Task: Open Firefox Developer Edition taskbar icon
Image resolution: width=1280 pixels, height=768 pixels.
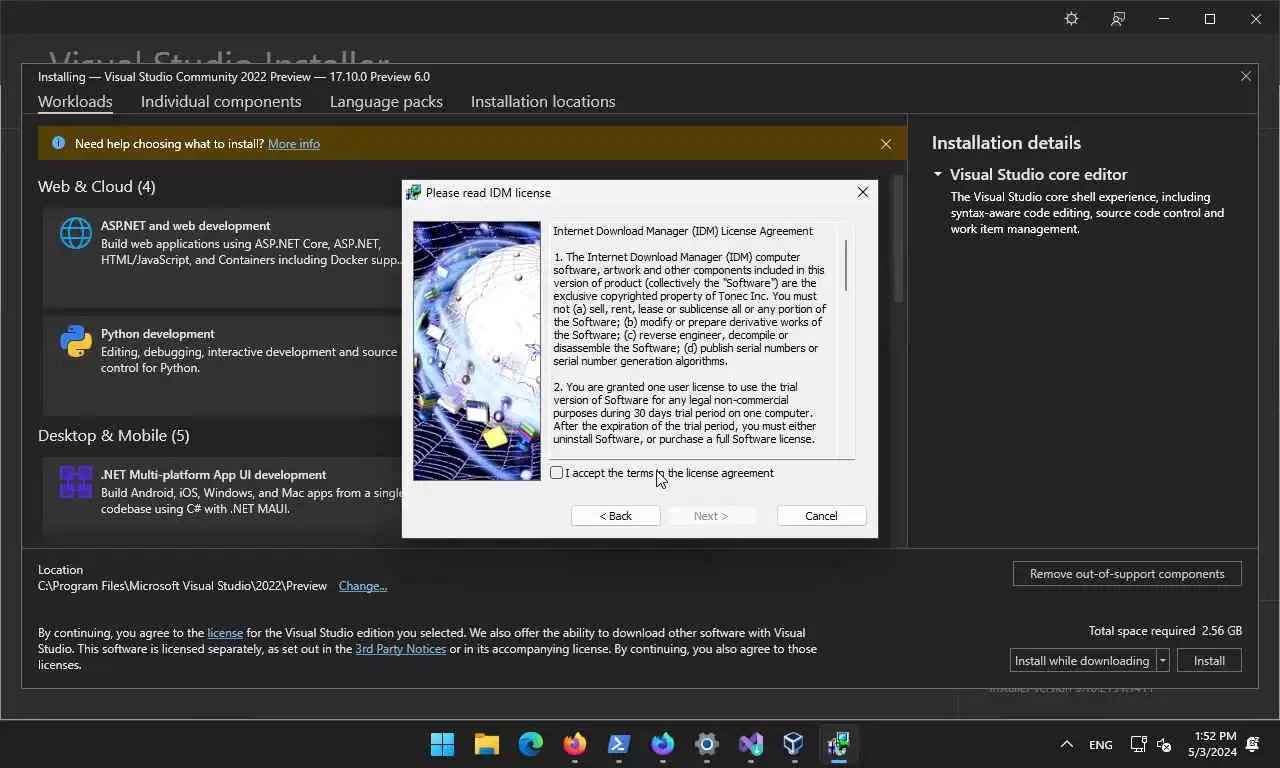Action: pyautogui.click(x=663, y=744)
